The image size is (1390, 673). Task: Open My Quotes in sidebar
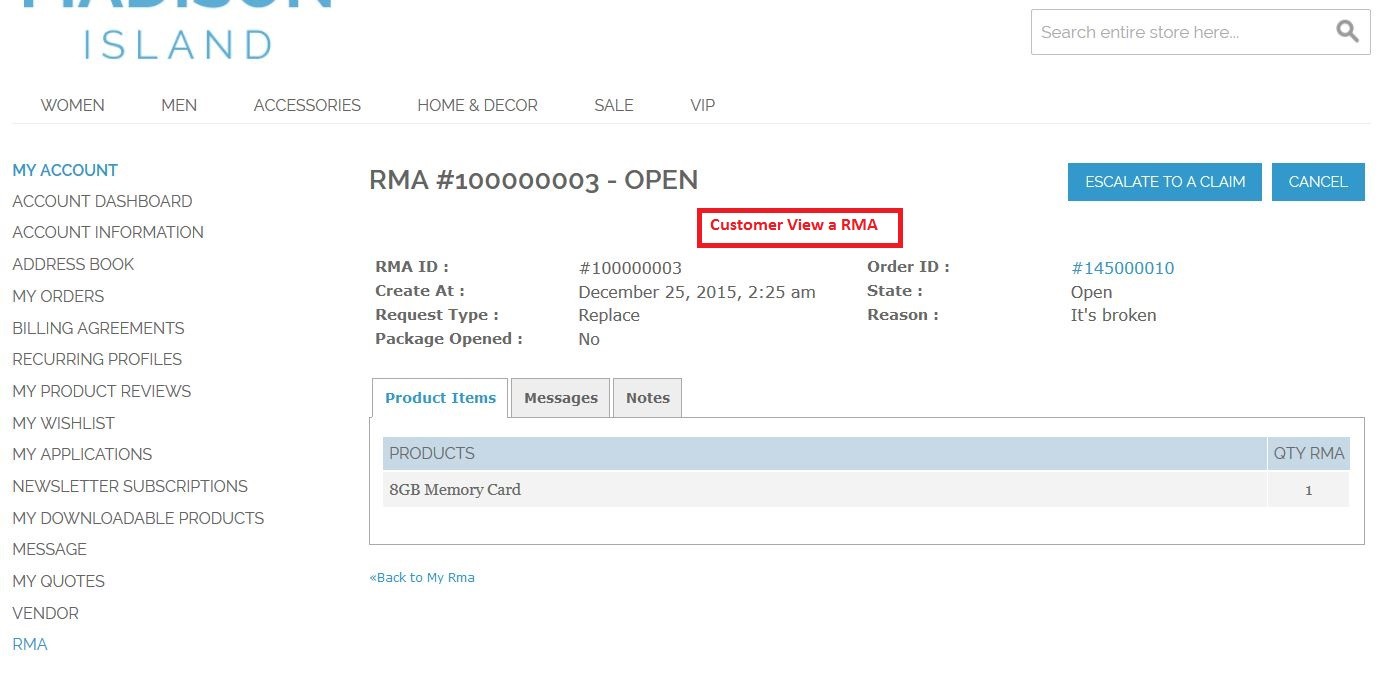point(58,581)
